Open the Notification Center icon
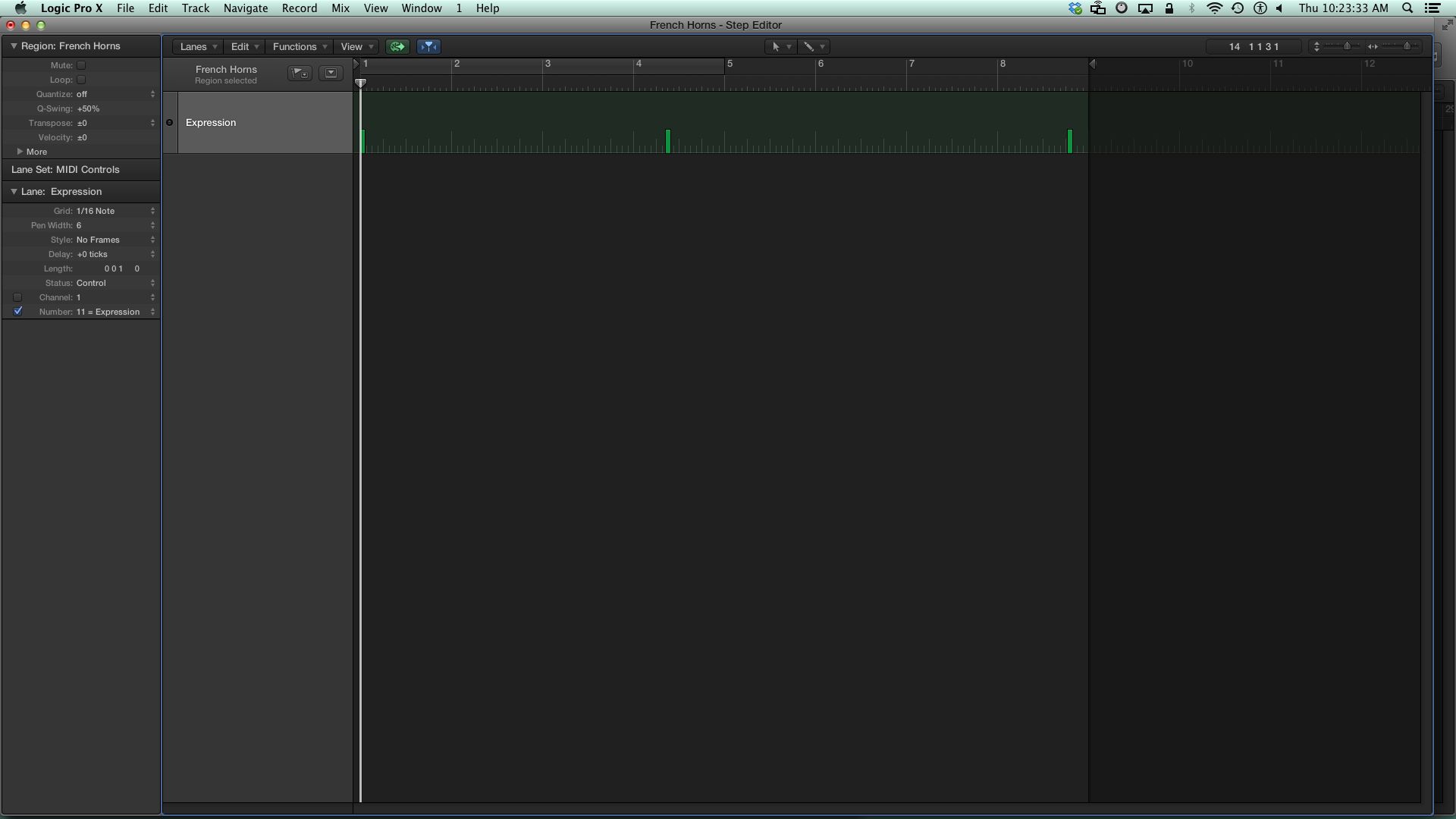This screenshot has width=1456, height=819. 1432,8
